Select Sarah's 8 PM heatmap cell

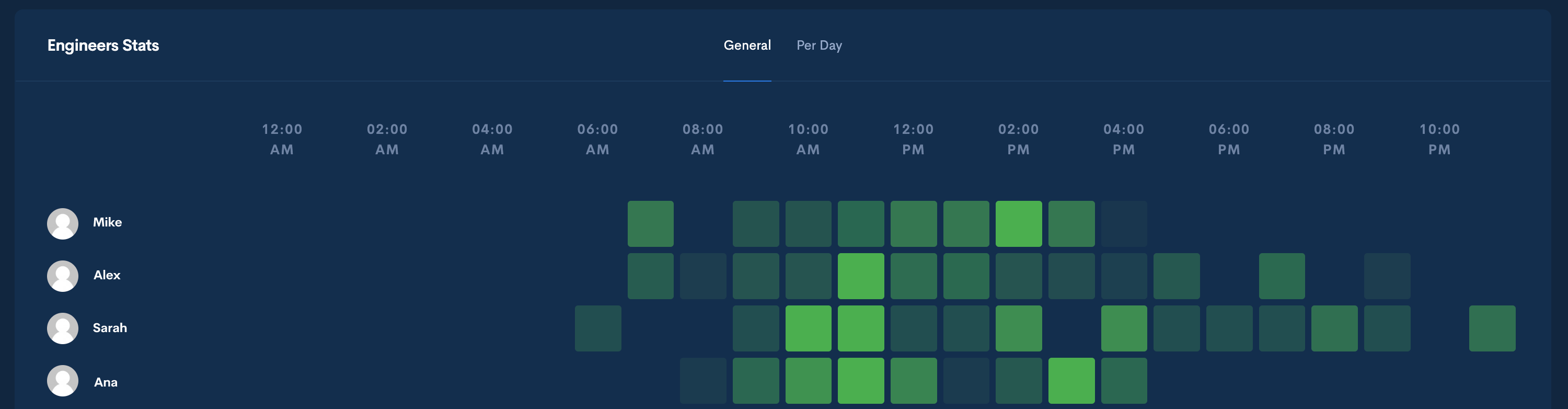coord(1334,328)
